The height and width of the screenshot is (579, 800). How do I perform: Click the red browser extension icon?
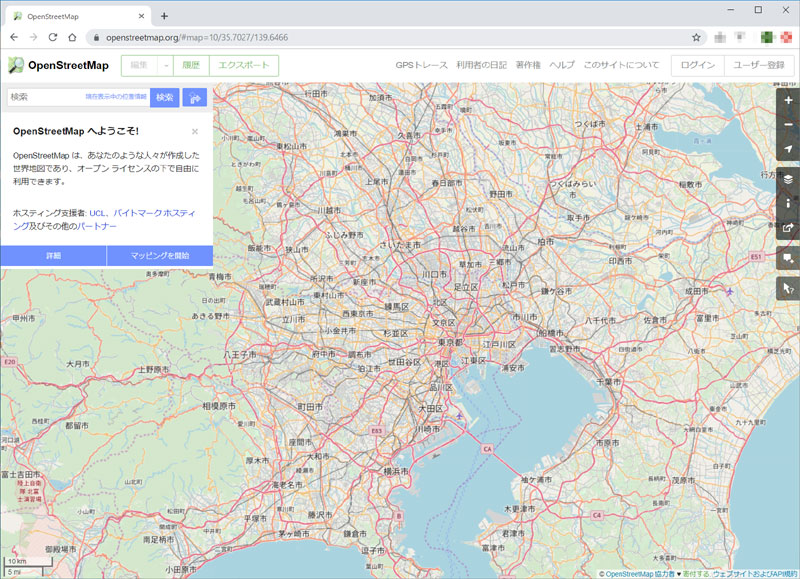(x=786, y=37)
